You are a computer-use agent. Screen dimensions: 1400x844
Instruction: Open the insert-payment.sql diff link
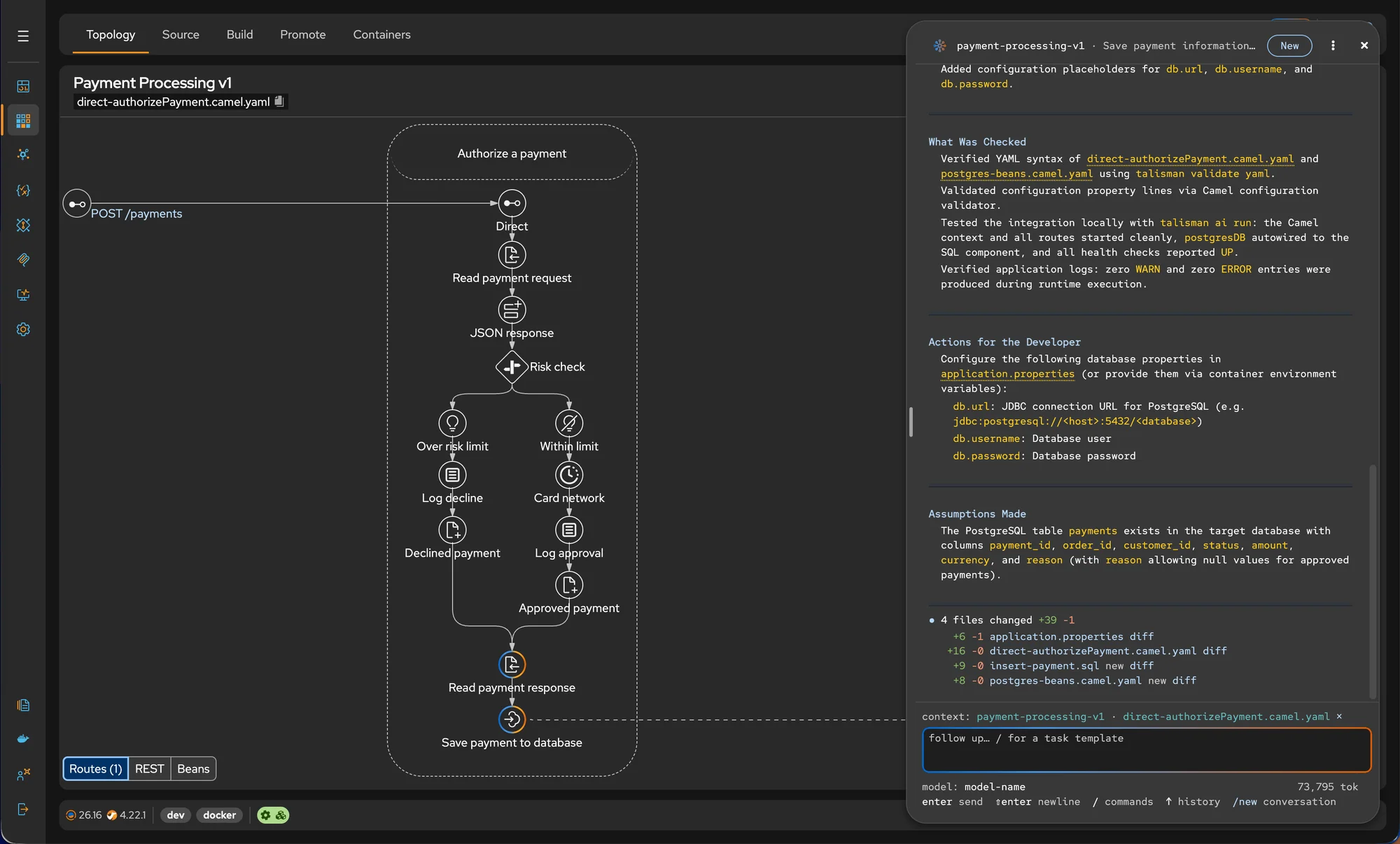(x=1142, y=666)
